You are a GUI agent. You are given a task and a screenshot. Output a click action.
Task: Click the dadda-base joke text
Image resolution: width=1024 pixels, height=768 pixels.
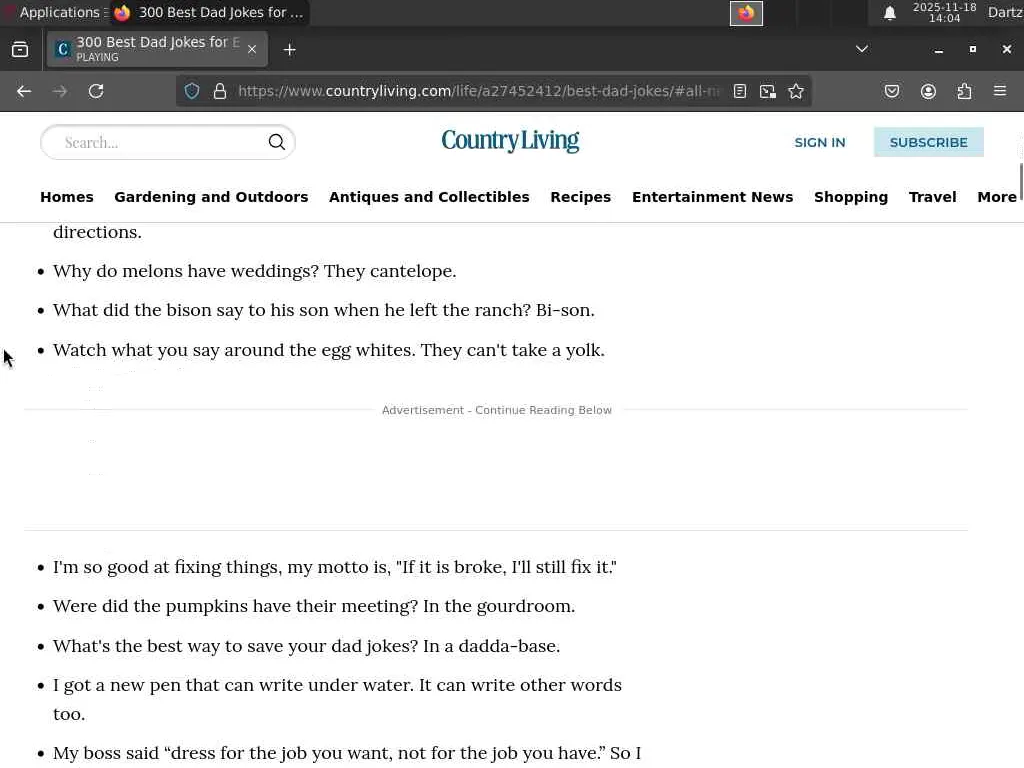coord(306,646)
